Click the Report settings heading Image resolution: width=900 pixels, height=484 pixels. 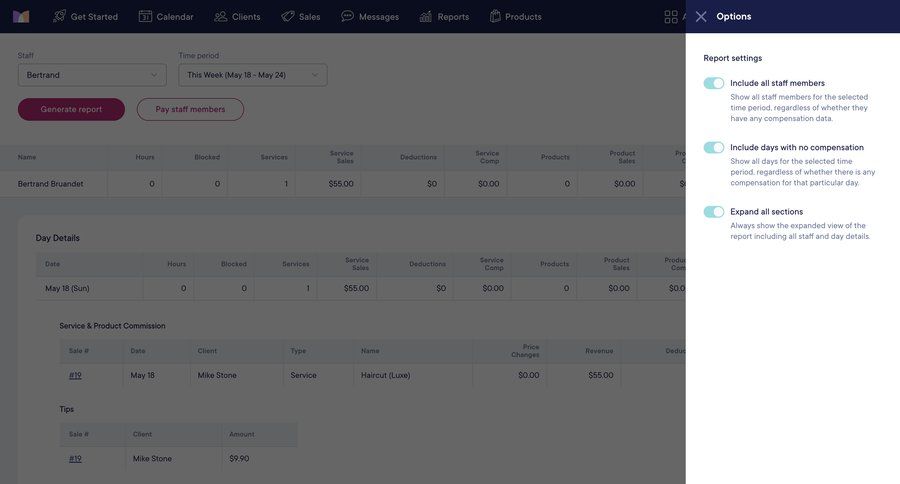click(732, 58)
